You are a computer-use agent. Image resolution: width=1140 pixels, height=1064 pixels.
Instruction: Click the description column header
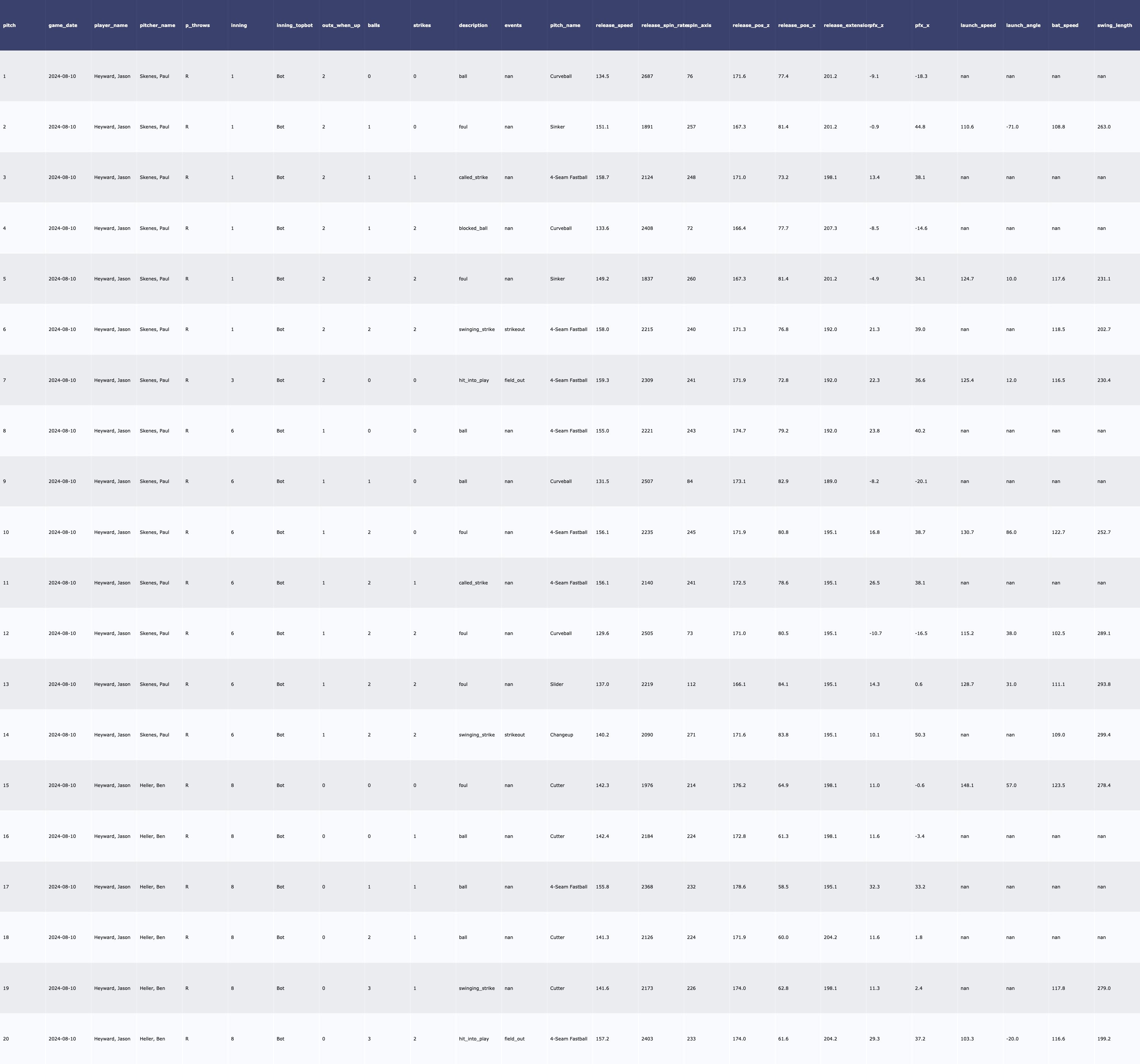point(473,25)
